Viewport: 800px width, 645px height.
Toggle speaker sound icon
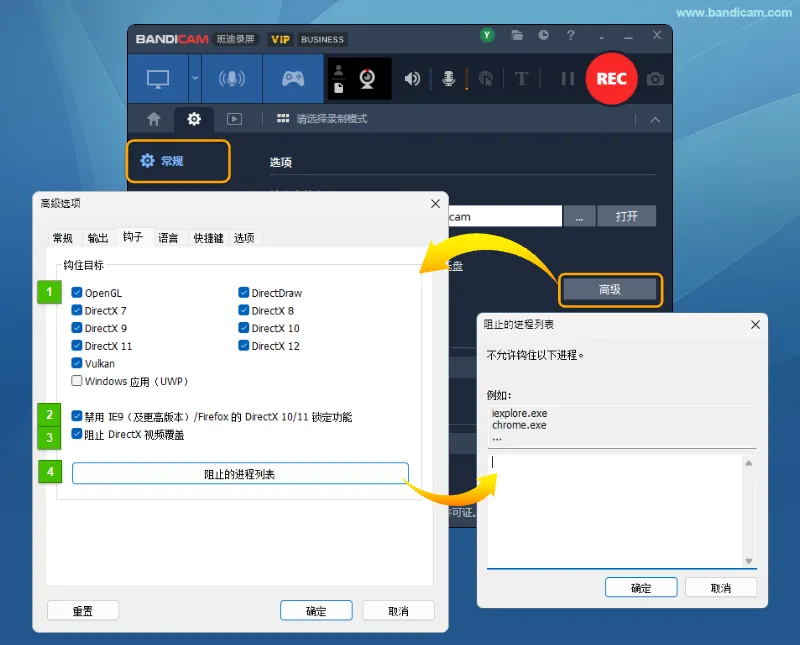pos(412,79)
